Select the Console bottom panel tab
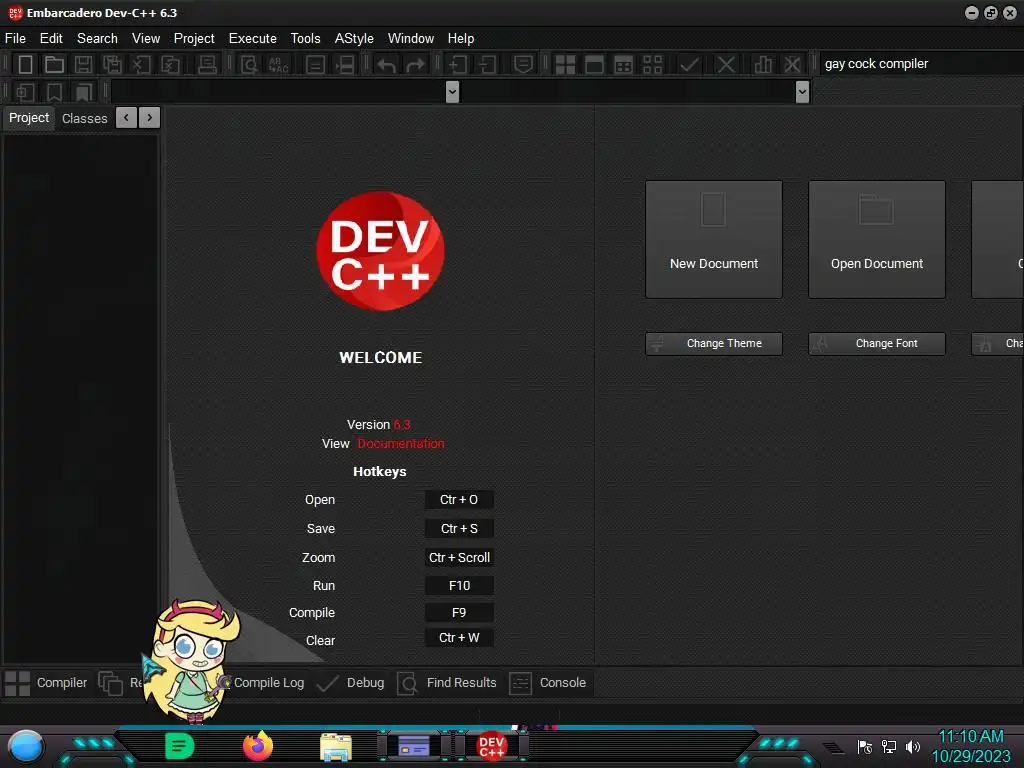Image resolution: width=1024 pixels, height=768 pixels. click(x=548, y=683)
